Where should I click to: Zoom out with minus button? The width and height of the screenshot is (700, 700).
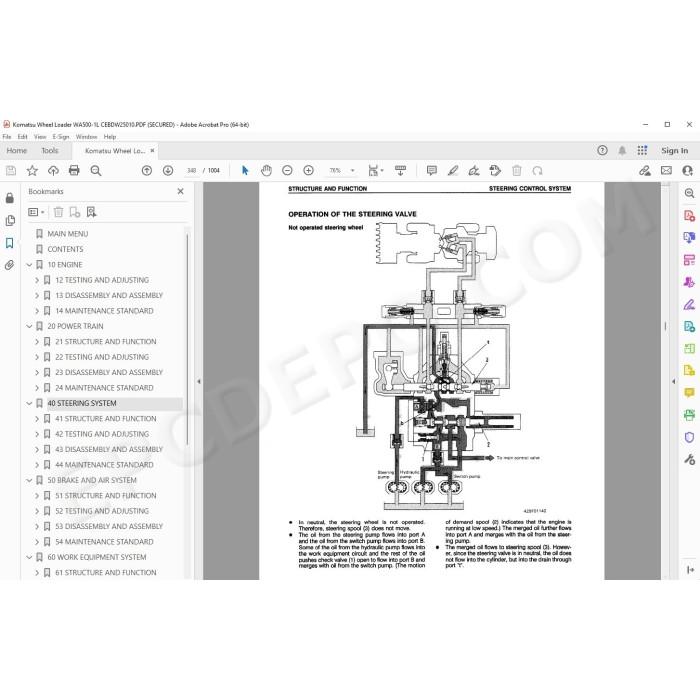(287, 171)
